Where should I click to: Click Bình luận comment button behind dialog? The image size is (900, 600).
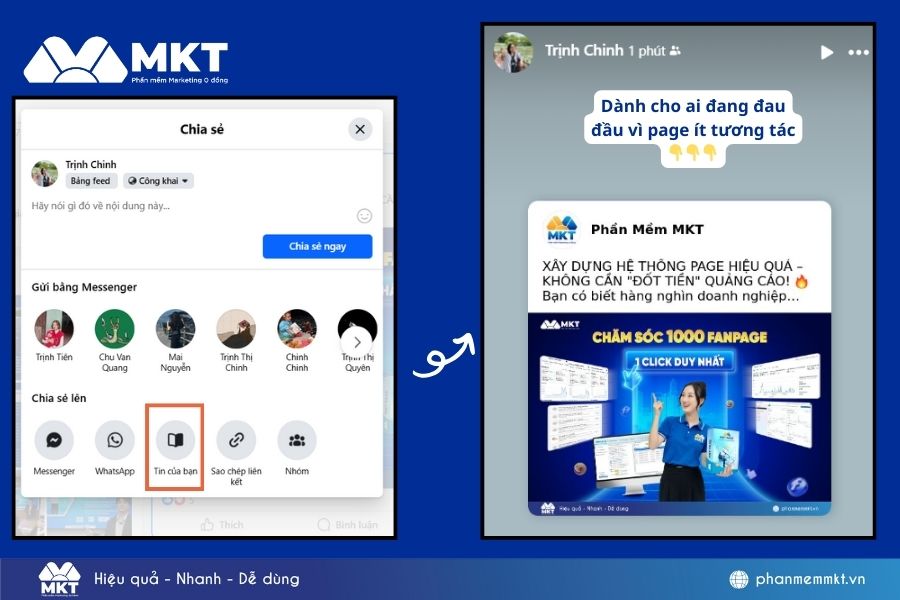(348, 525)
